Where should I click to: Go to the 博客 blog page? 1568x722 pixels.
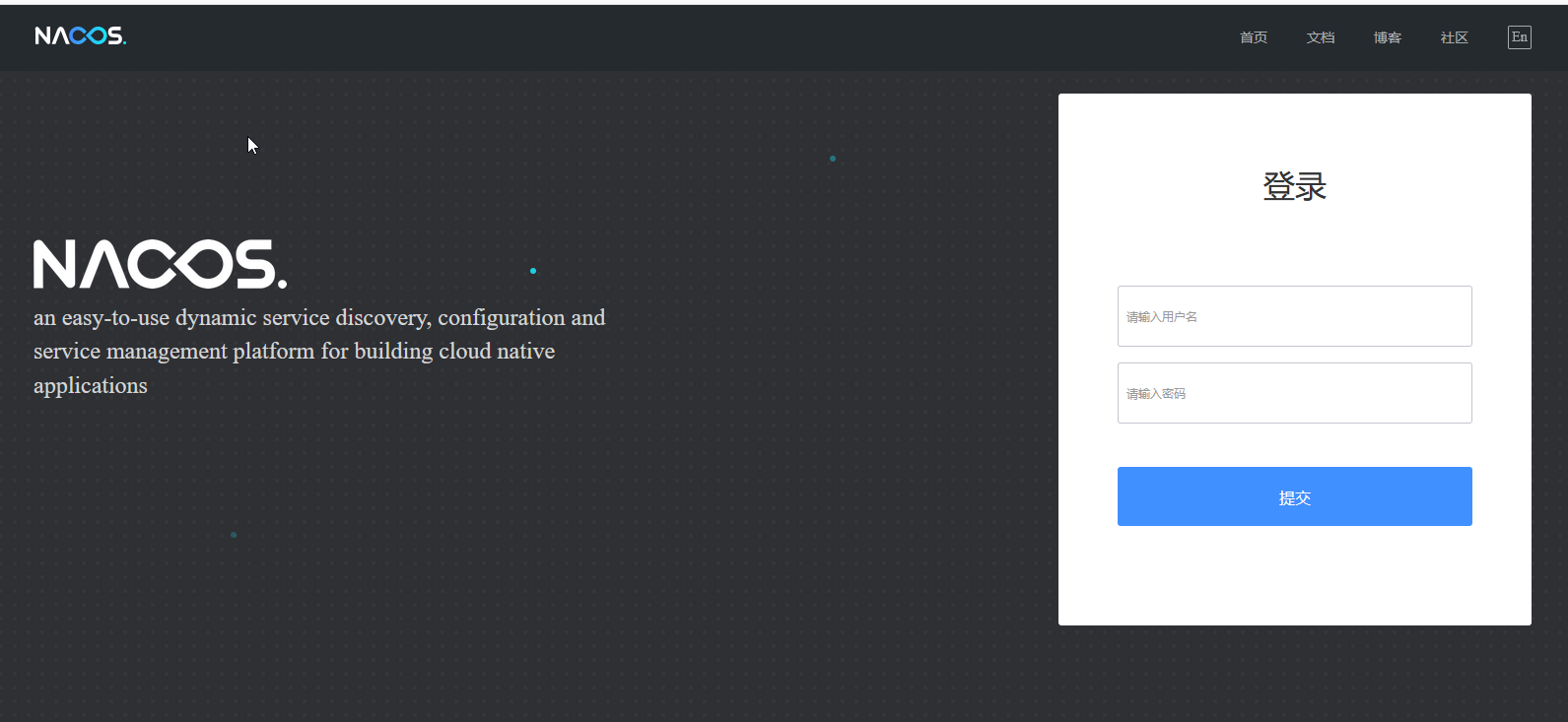pos(1388,37)
